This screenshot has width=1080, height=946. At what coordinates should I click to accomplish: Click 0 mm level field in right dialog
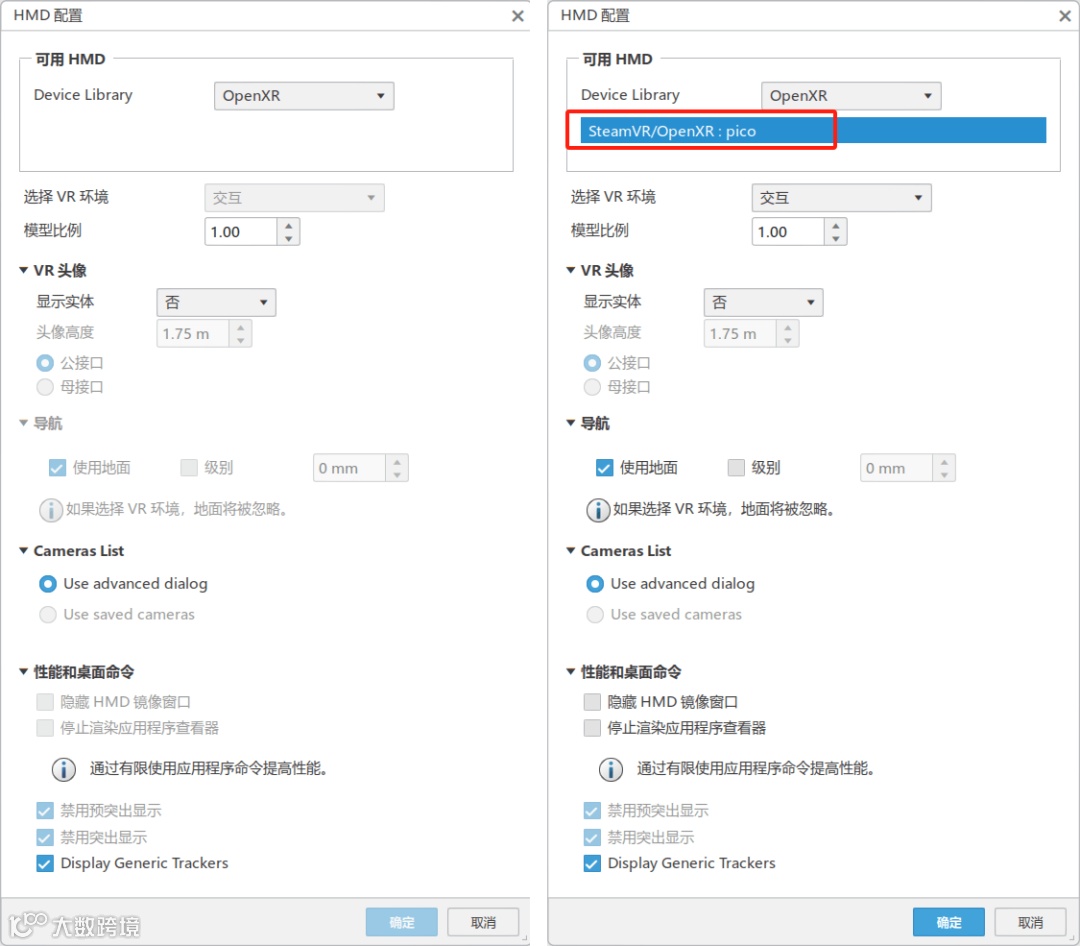[x=896, y=468]
